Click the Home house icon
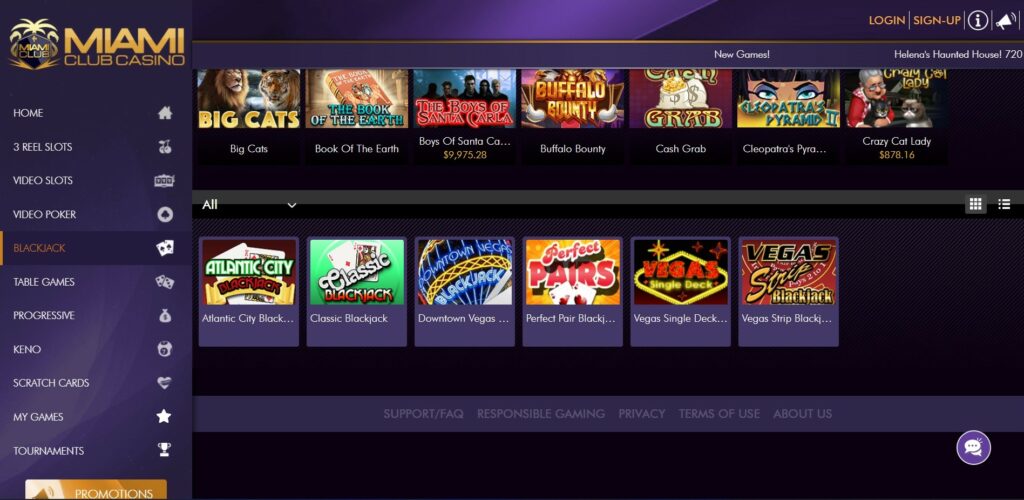Image resolution: width=1024 pixels, height=500 pixels. click(165, 113)
